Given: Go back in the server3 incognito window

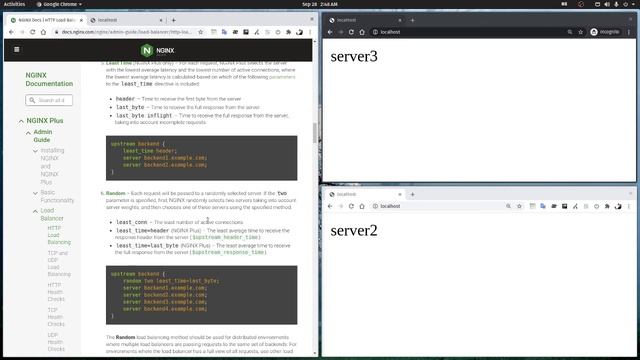Looking at the screenshot, I should click(x=330, y=32).
